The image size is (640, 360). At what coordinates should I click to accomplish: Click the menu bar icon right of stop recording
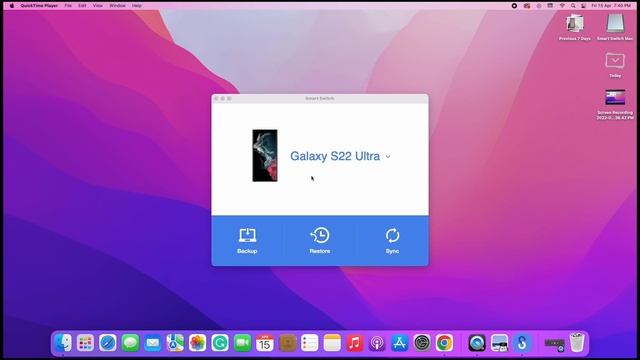coord(527,6)
